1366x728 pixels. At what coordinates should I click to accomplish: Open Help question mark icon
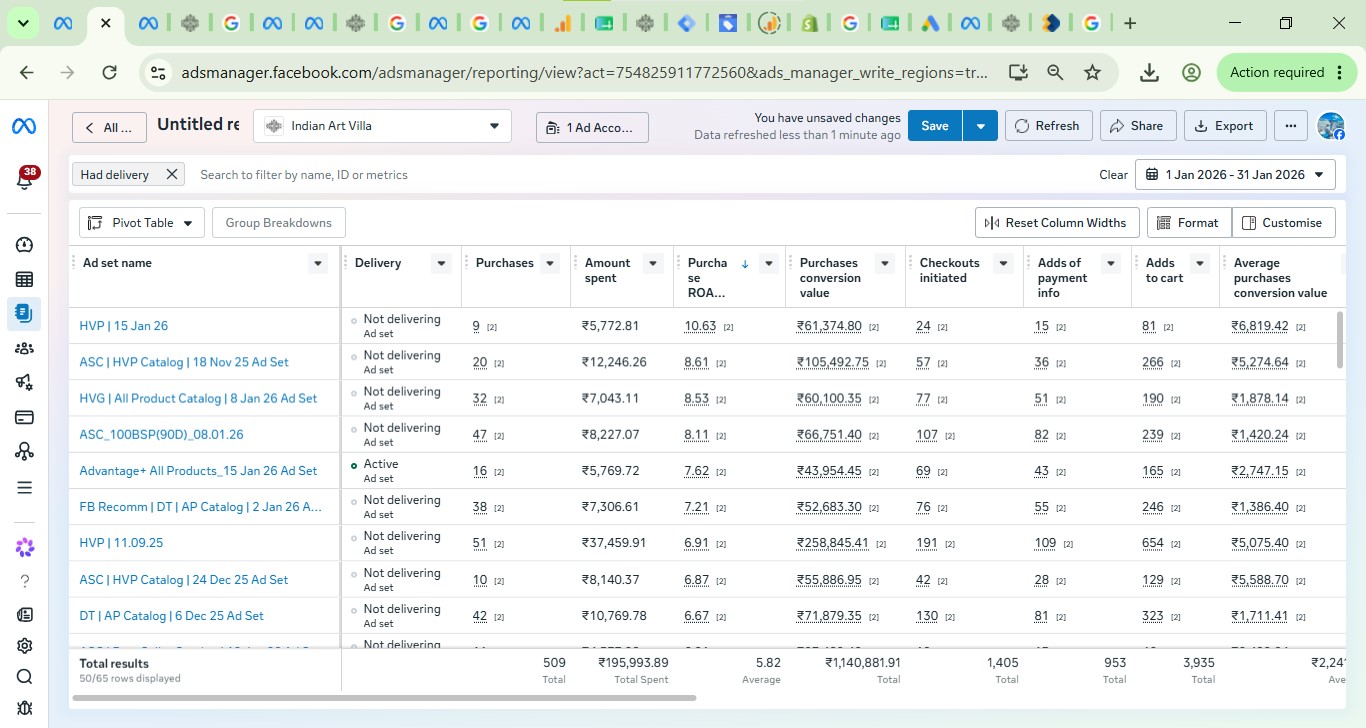click(x=24, y=581)
